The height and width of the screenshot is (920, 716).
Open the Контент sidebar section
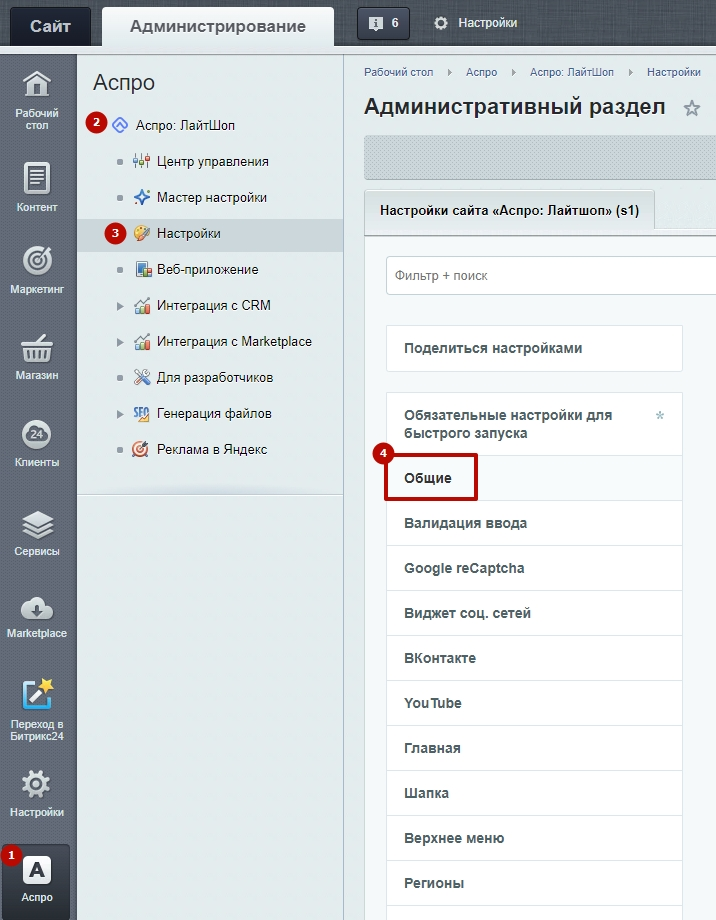click(37, 188)
